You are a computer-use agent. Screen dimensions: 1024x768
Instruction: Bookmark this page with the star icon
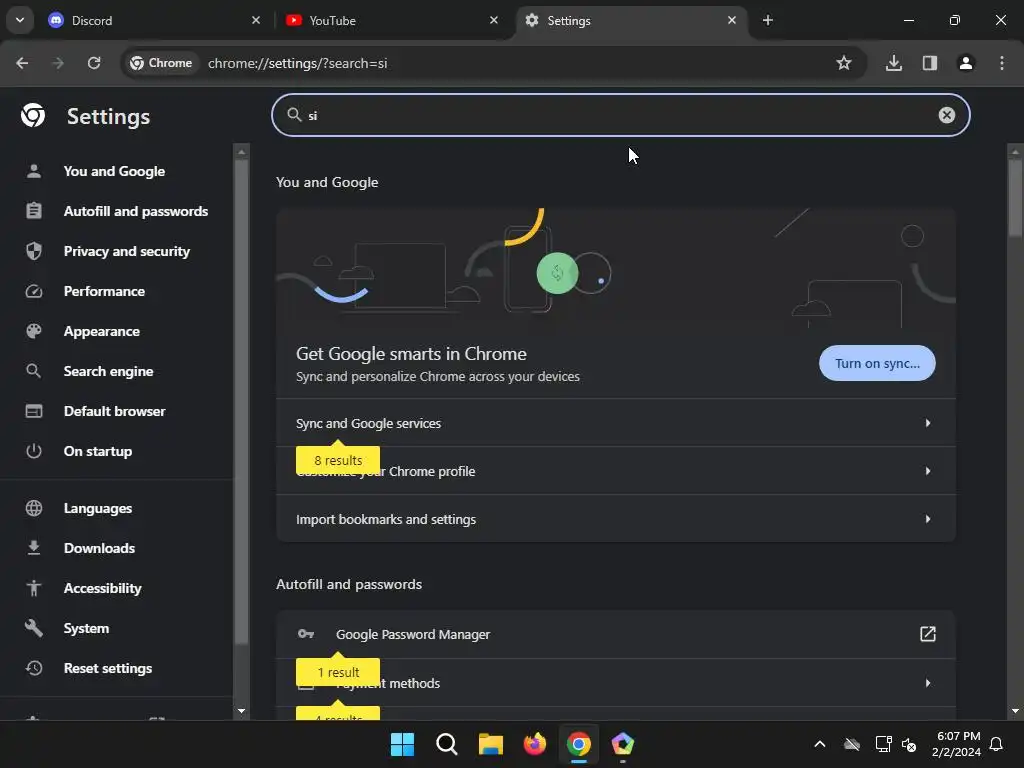844,63
